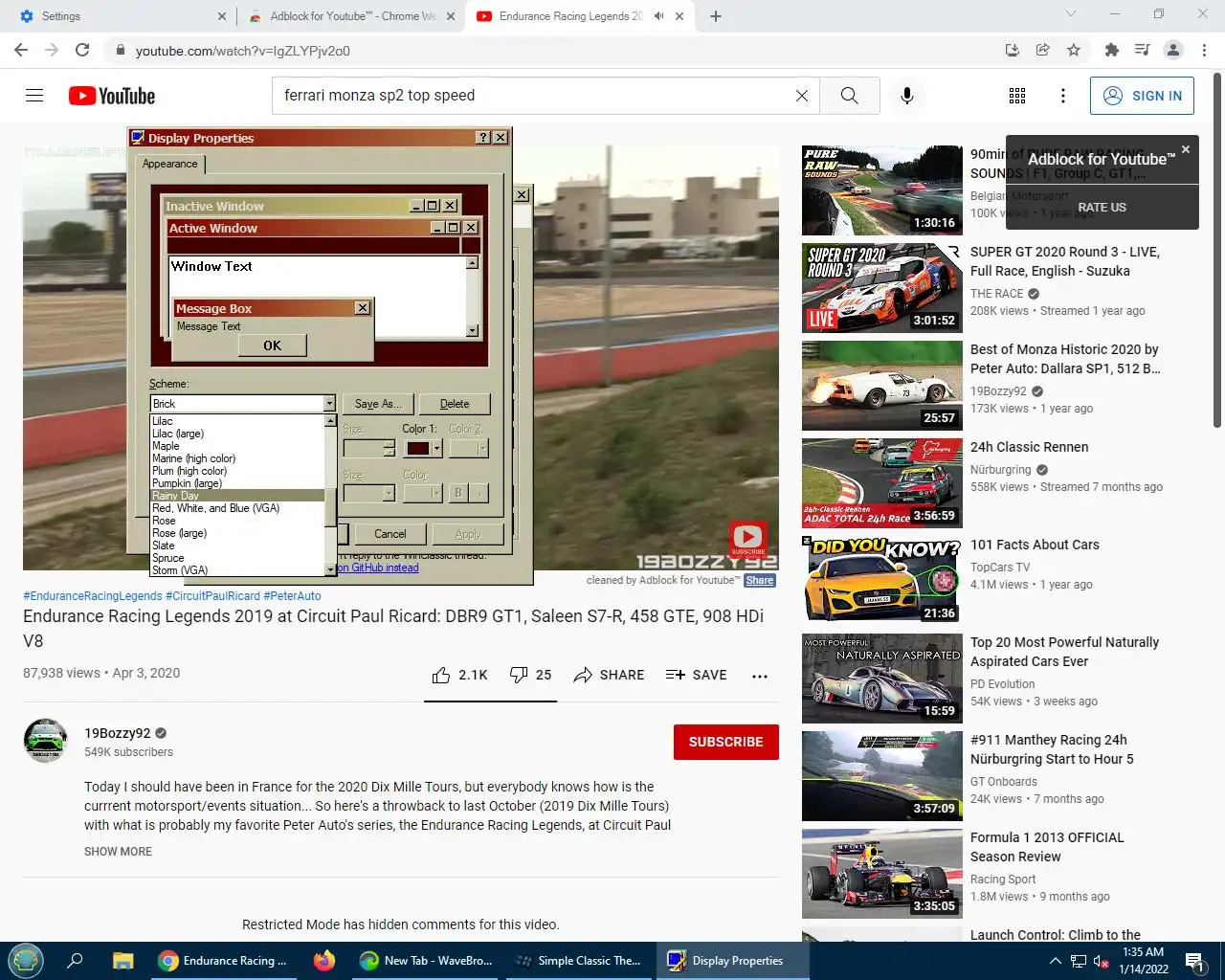1225x980 pixels.
Task: Choose Maple from the scheme list
Action: [237, 446]
